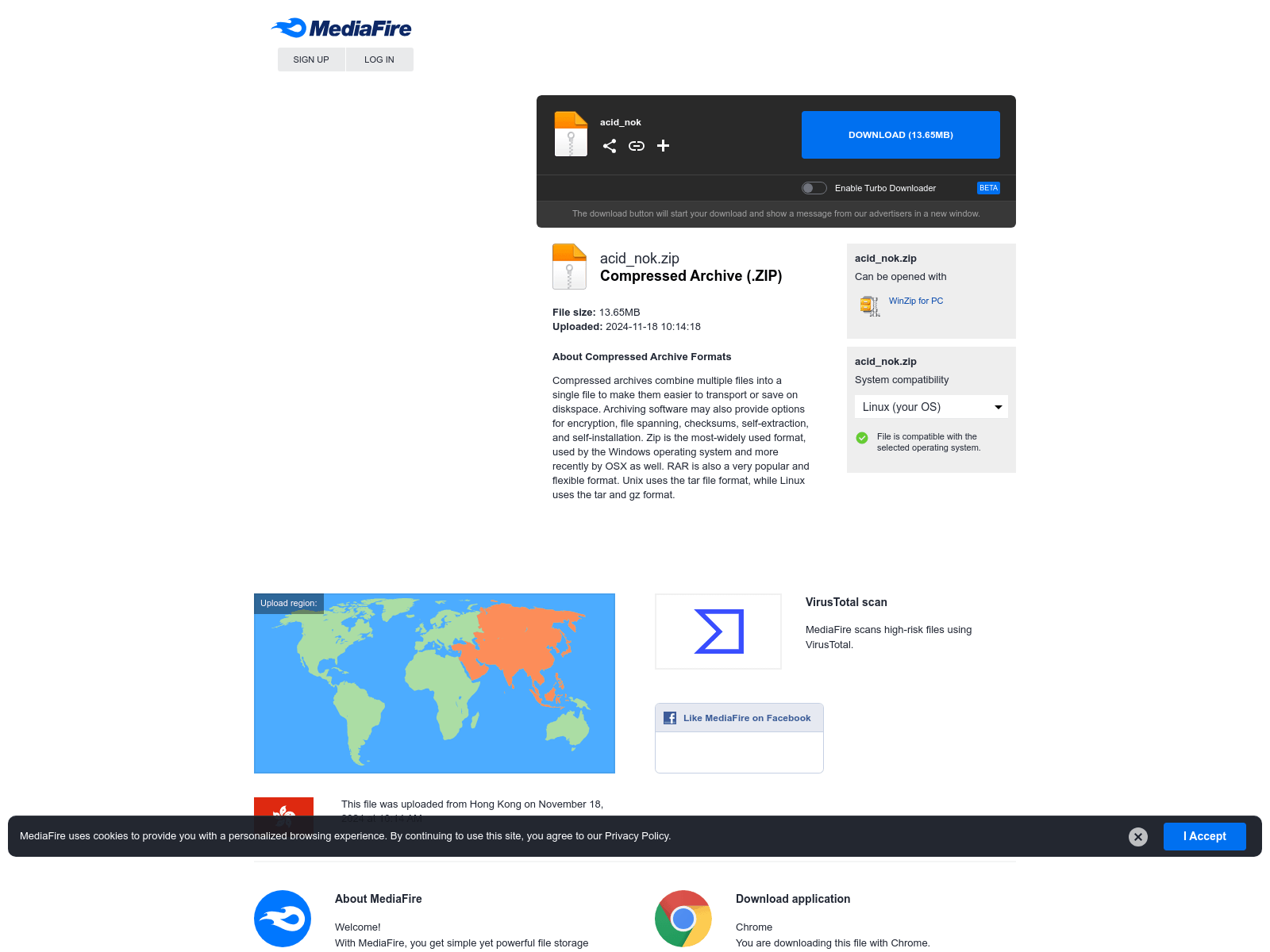
Task: Click 'System compatibility' label
Action: tap(902, 380)
